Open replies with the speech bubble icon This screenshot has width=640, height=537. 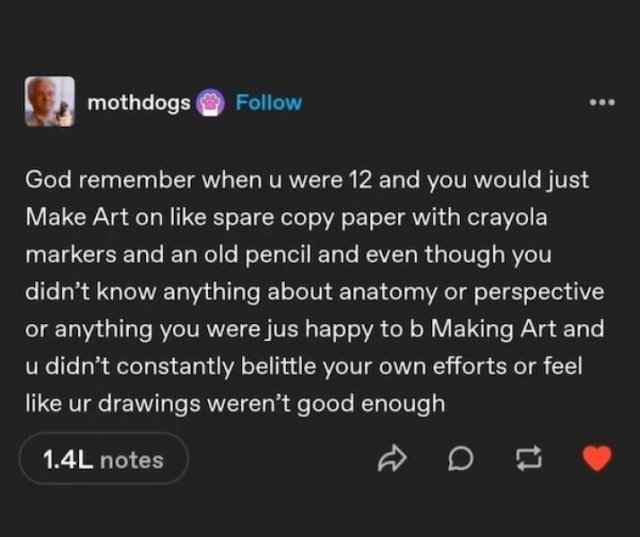[x=460, y=459]
